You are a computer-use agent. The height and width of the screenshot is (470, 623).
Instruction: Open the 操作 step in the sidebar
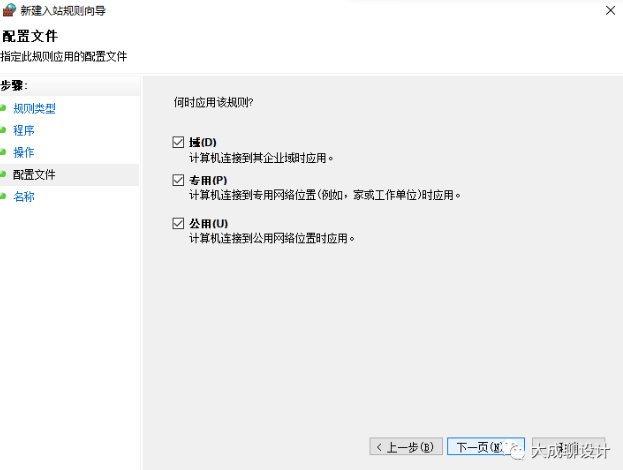tap(24, 152)
